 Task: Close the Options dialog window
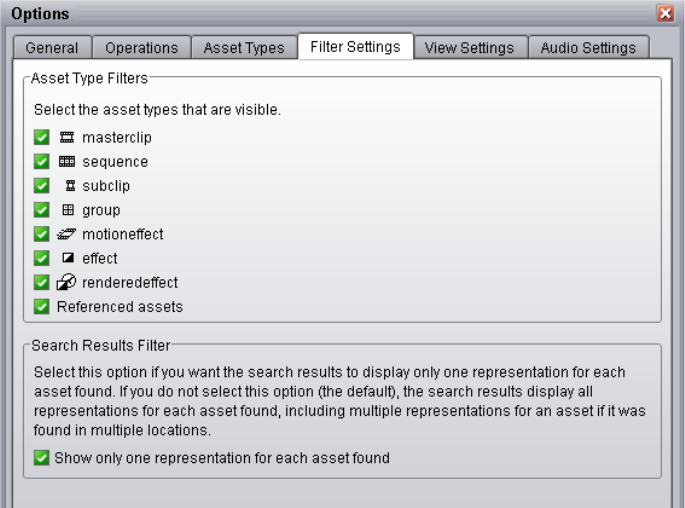tap(666, 14)
